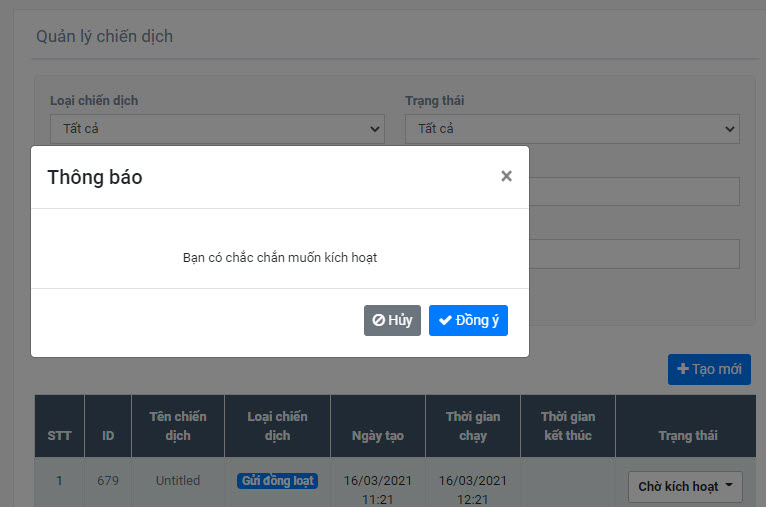This screenshot has height=507, width=766.
Task: Click the Quản lý chiến dịch page title
Action: pos(104,36)
